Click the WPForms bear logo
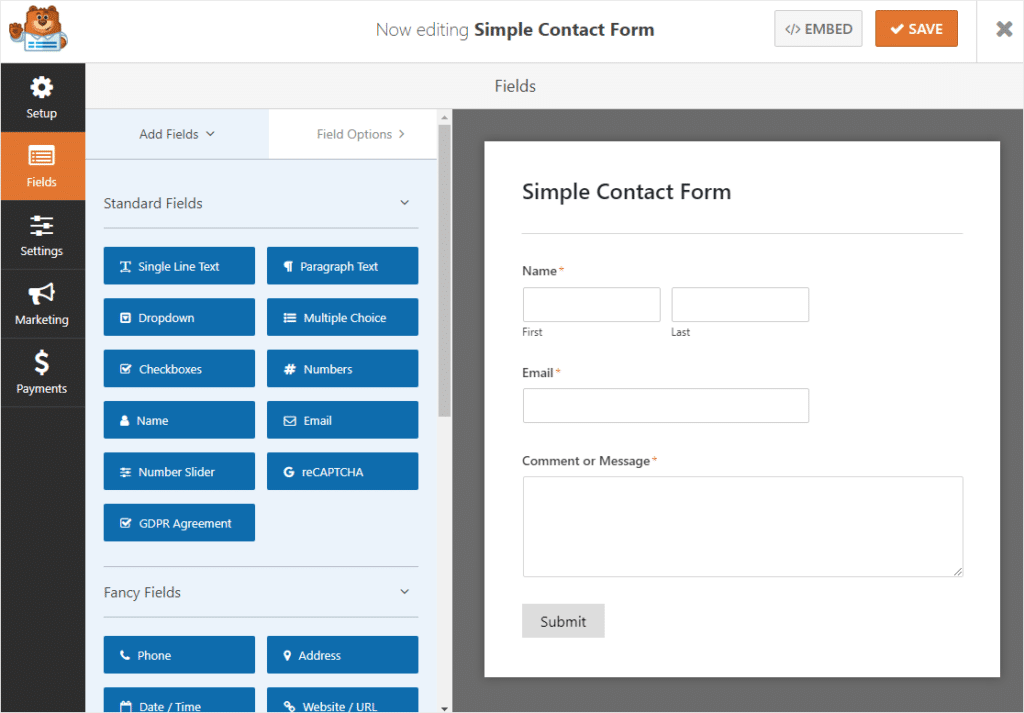The height and width of the screenshot is (713, 1024). click(x=38, y=29)
